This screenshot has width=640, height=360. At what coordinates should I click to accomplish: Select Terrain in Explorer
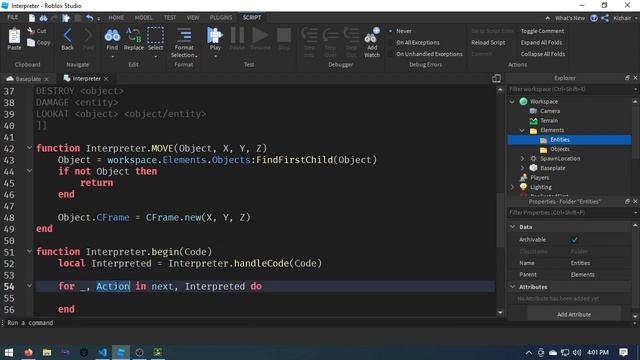tap(549, 120)
